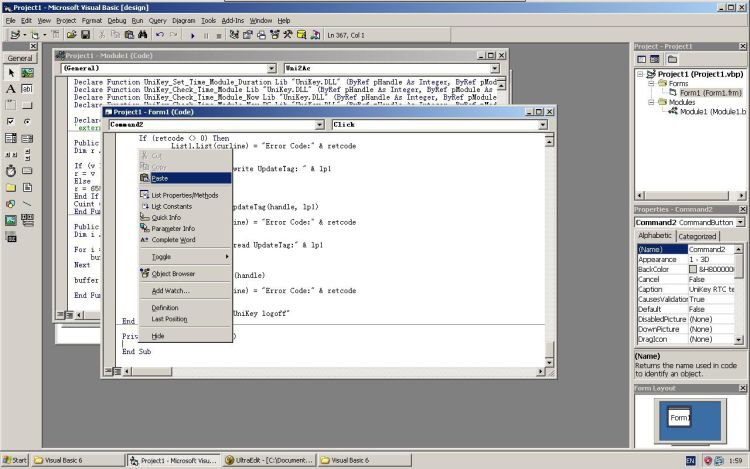This screenshot has height=469, width=750.
Task: Open the Add-Ins menu
Action: [x=232, y=21]
